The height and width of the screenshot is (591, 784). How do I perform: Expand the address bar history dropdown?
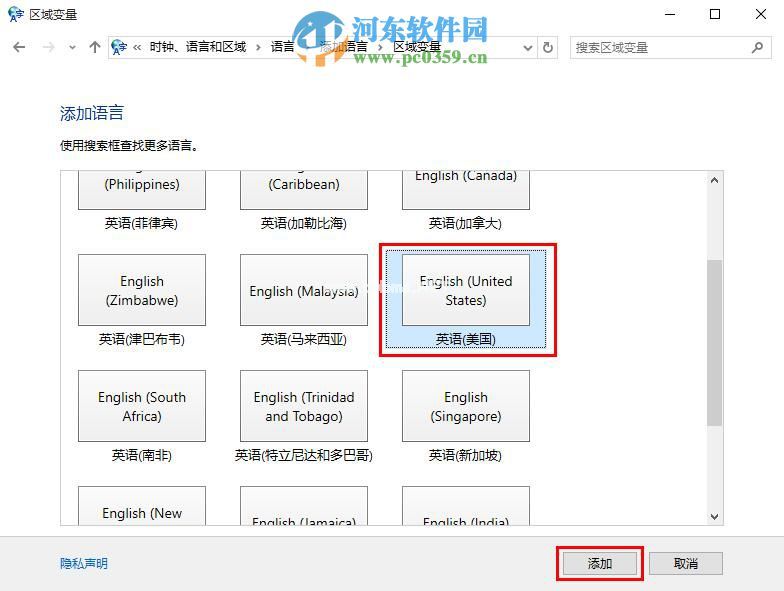coord(528,48)
